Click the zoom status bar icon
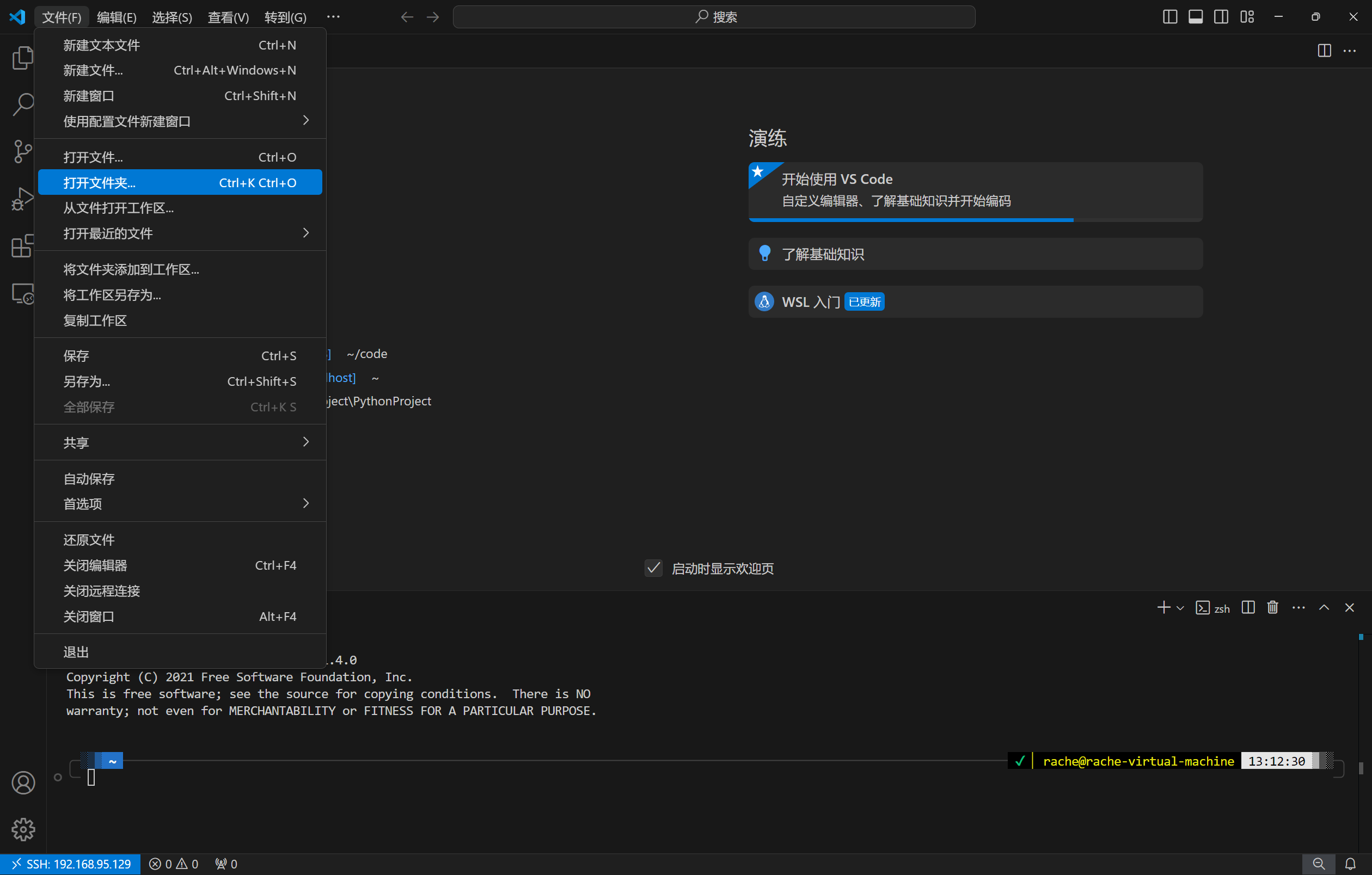 1319,864
